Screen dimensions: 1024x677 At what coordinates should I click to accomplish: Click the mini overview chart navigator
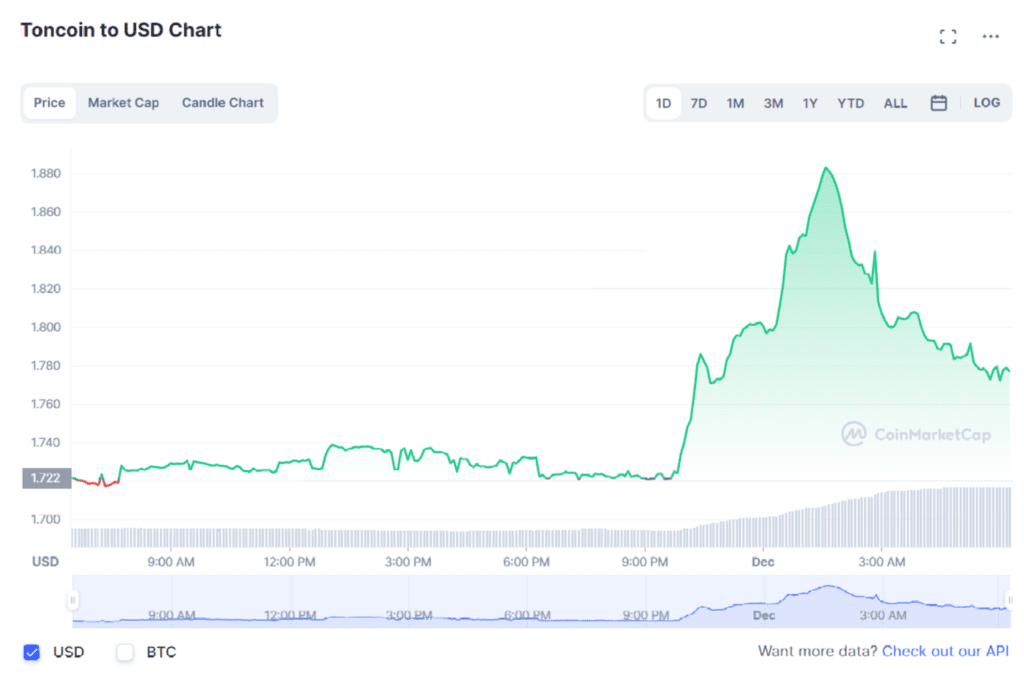[x=541, y=601]
